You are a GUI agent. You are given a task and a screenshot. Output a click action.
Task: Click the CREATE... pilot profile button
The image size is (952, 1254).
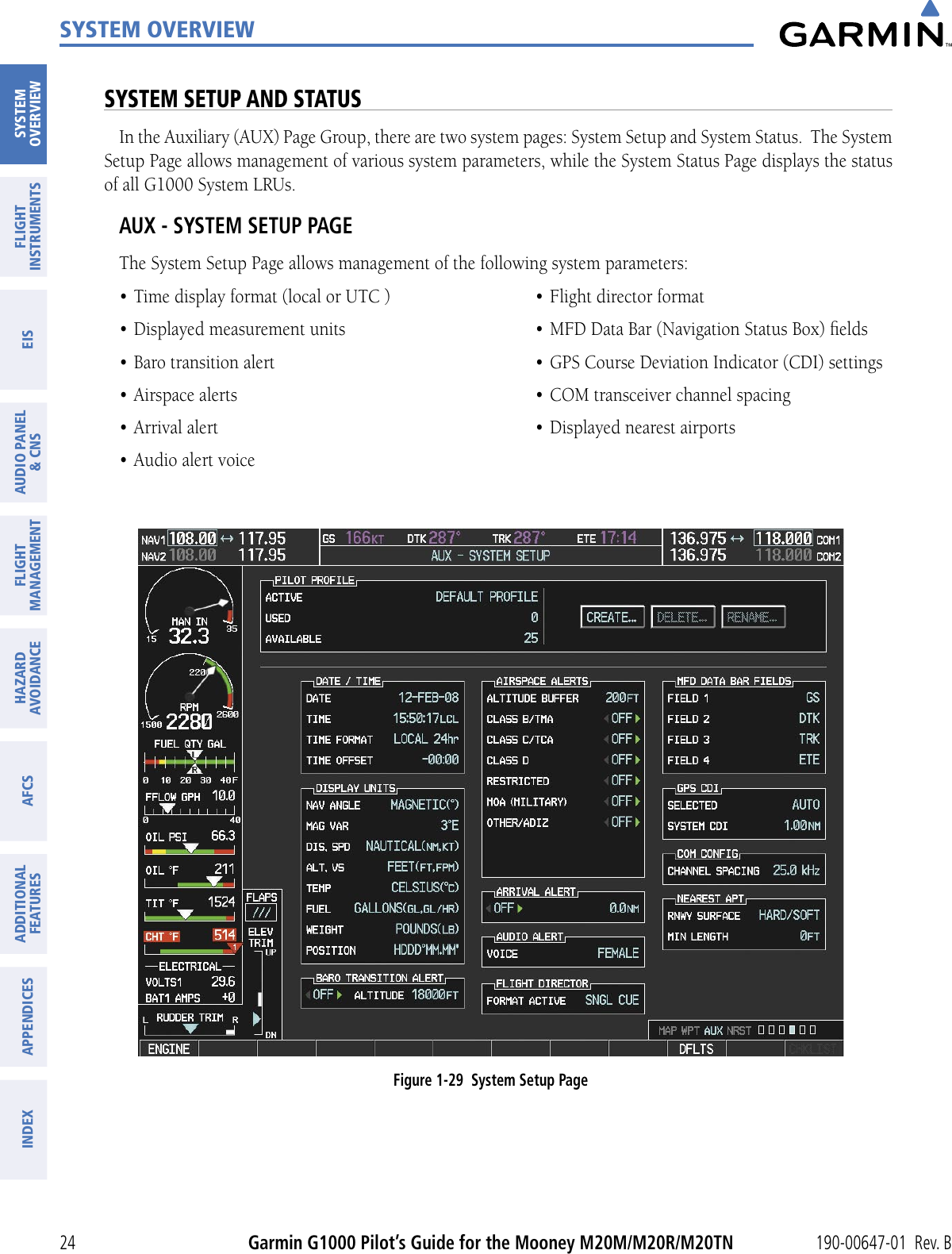[x=612, y=617]
